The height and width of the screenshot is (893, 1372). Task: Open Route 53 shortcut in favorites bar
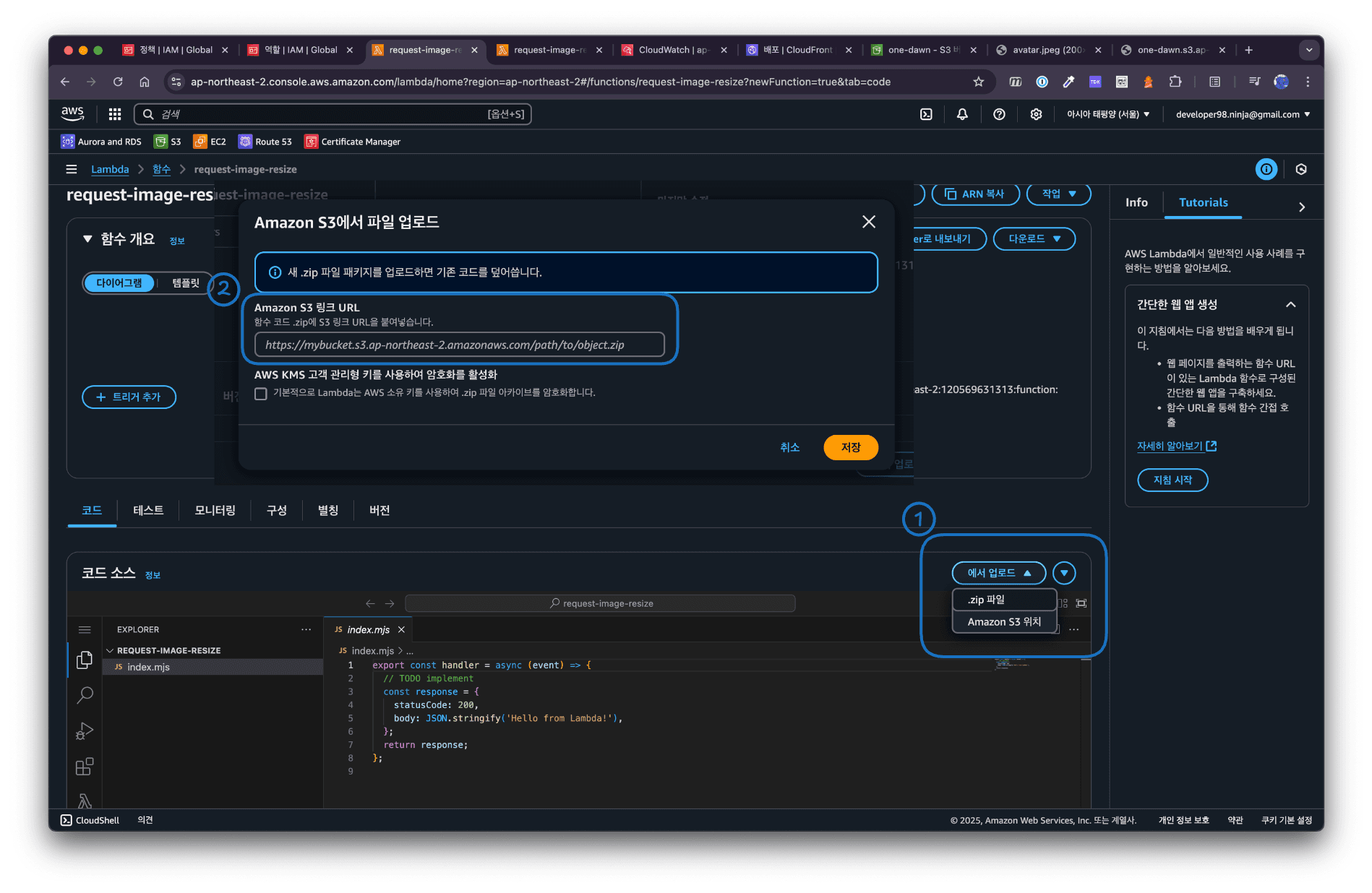tap(265, 142)
